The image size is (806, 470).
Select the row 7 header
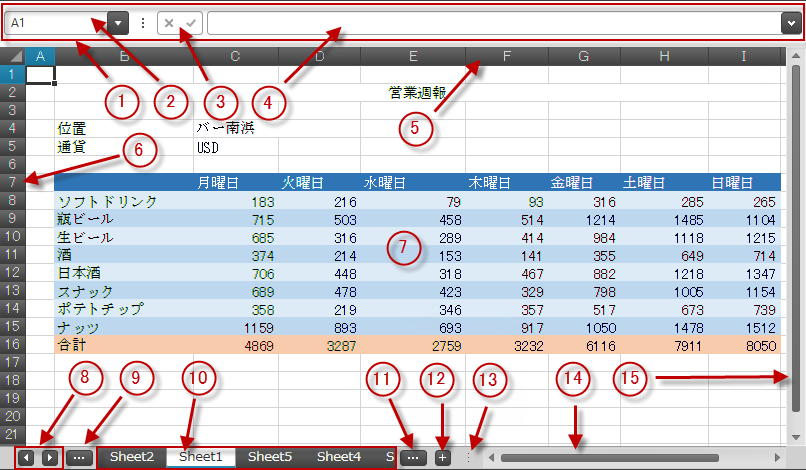click(x=12, y=182)
